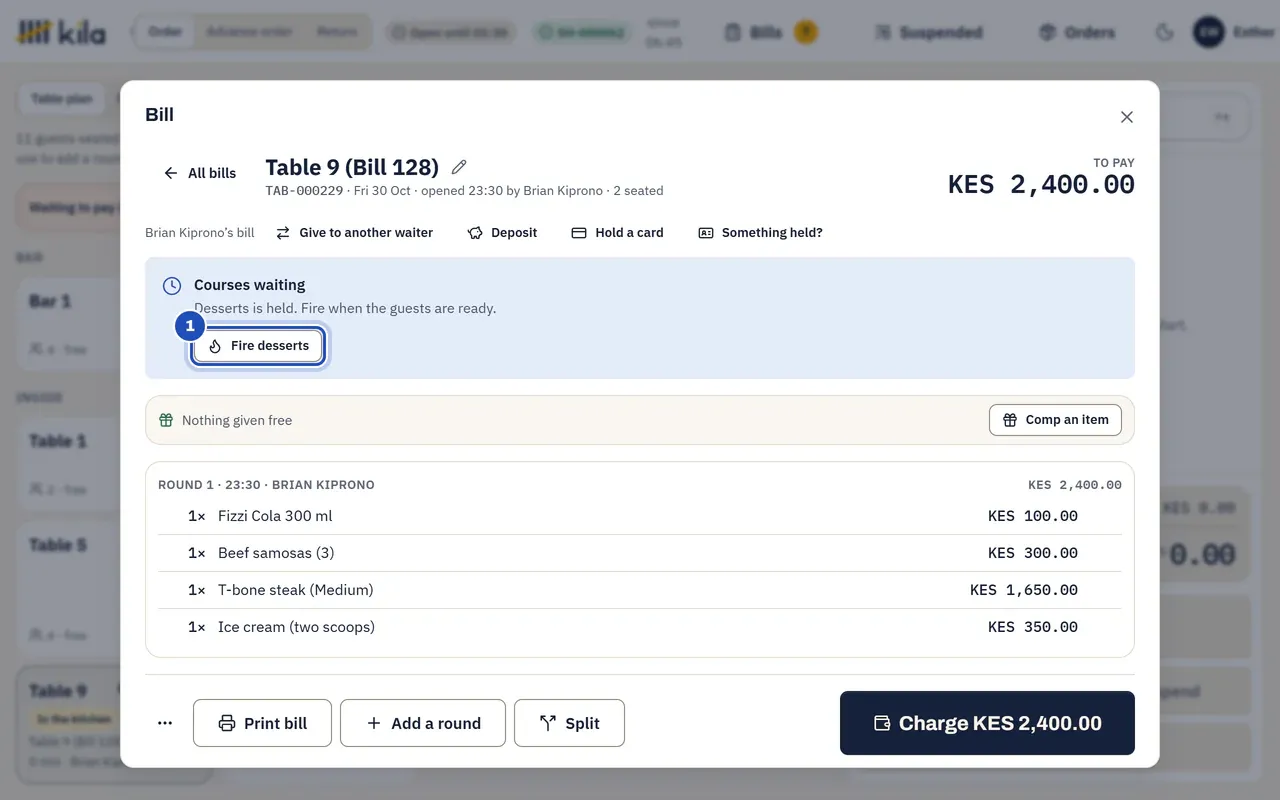Split the bill

tap(569, 723)
